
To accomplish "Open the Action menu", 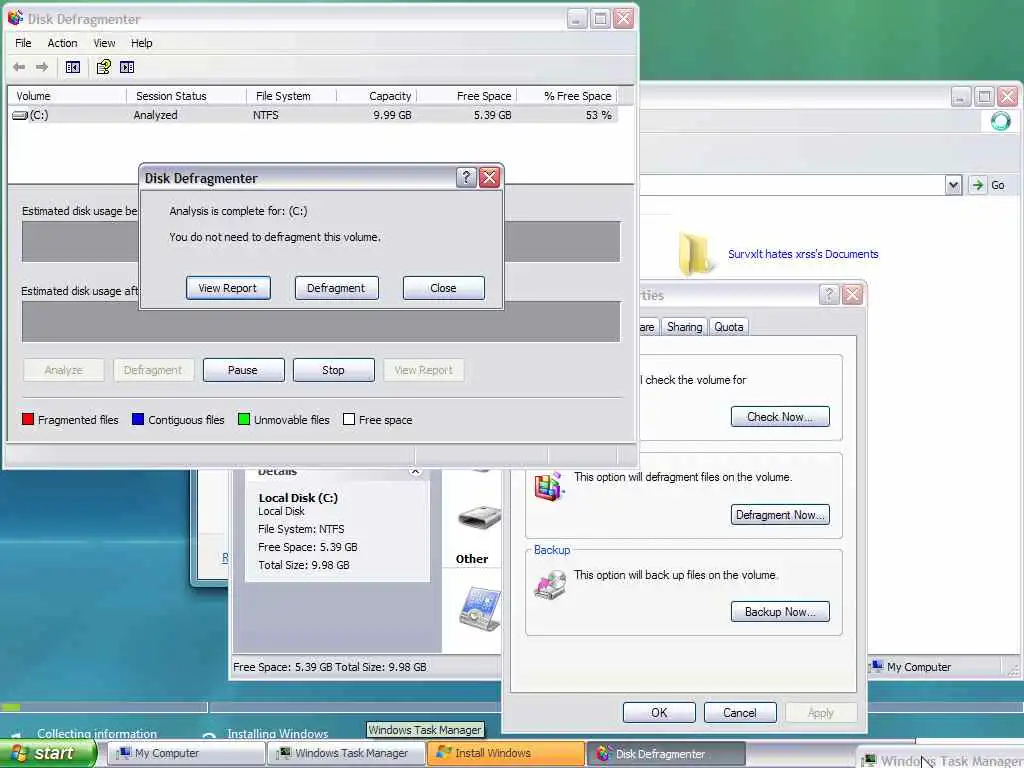I will 62,43.
